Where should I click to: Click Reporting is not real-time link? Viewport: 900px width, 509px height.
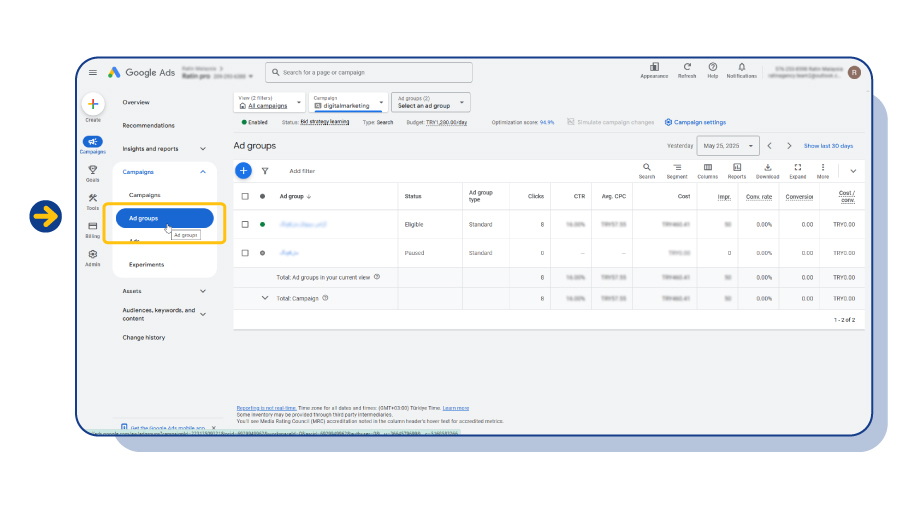pyautogui.click(x=266, y=408)
